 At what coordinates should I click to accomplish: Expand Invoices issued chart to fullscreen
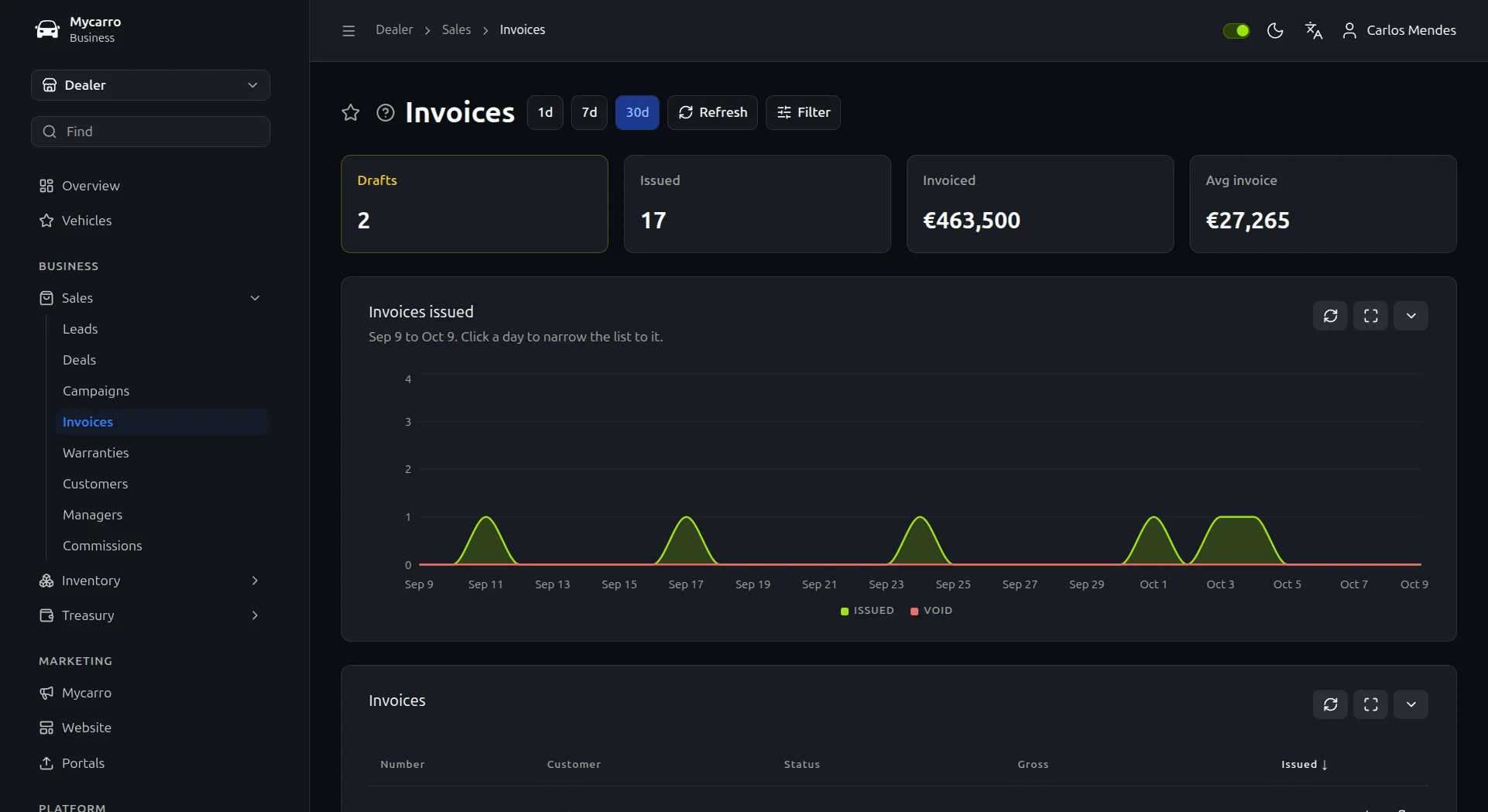pyautogui.click(x=1370, y=316)
